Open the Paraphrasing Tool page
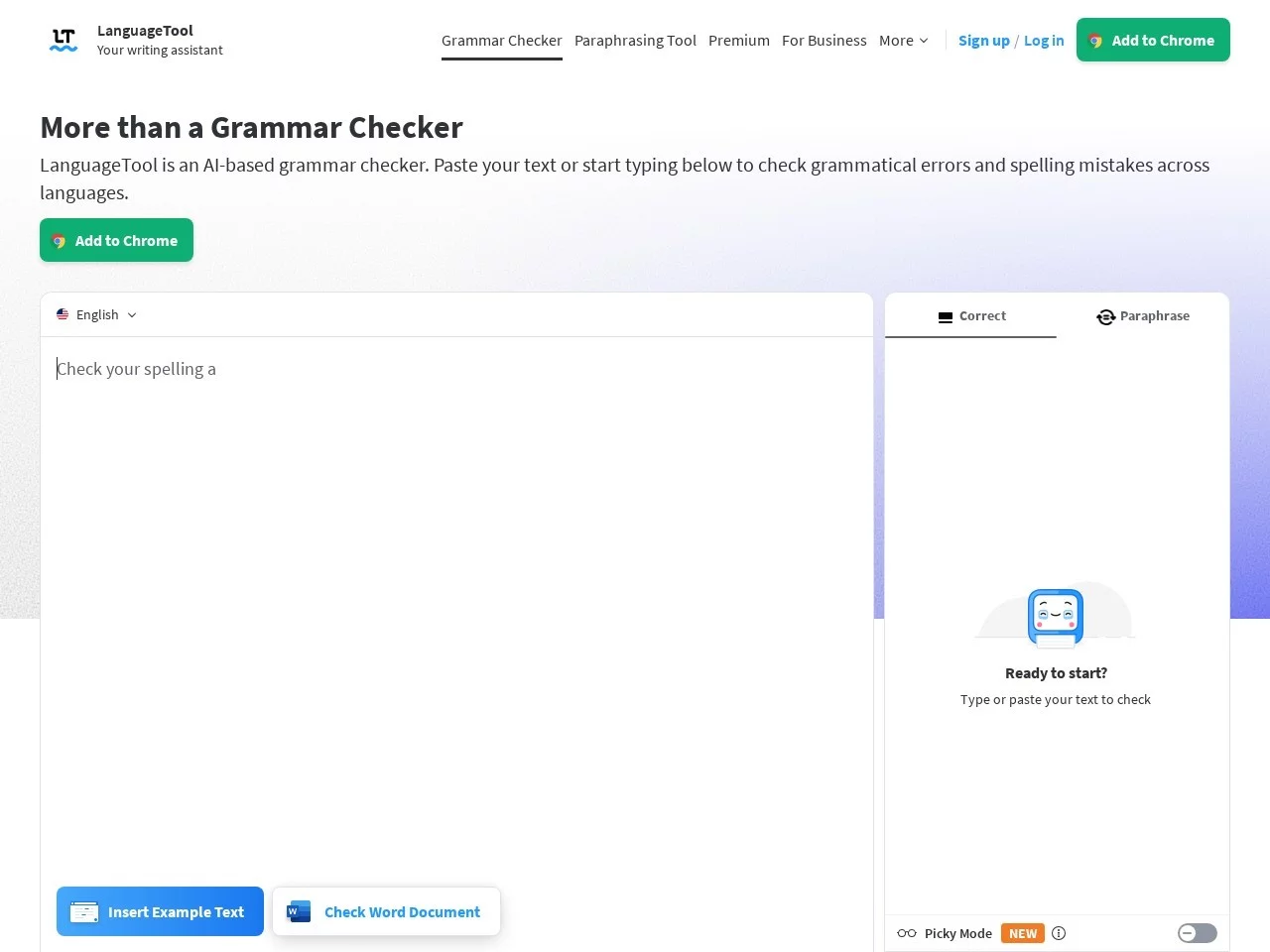Viewport: 1270px width, 952px height. 635,41
